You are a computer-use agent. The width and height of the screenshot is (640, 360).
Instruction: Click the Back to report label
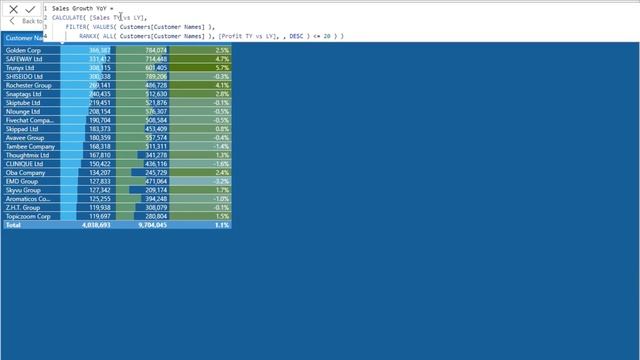[32, 21]
